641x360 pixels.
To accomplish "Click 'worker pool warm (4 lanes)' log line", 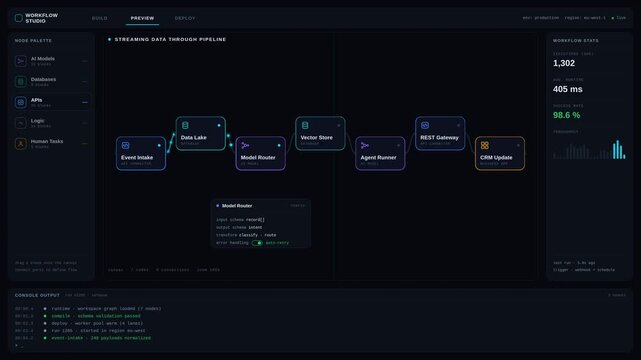I will (97, 323).
